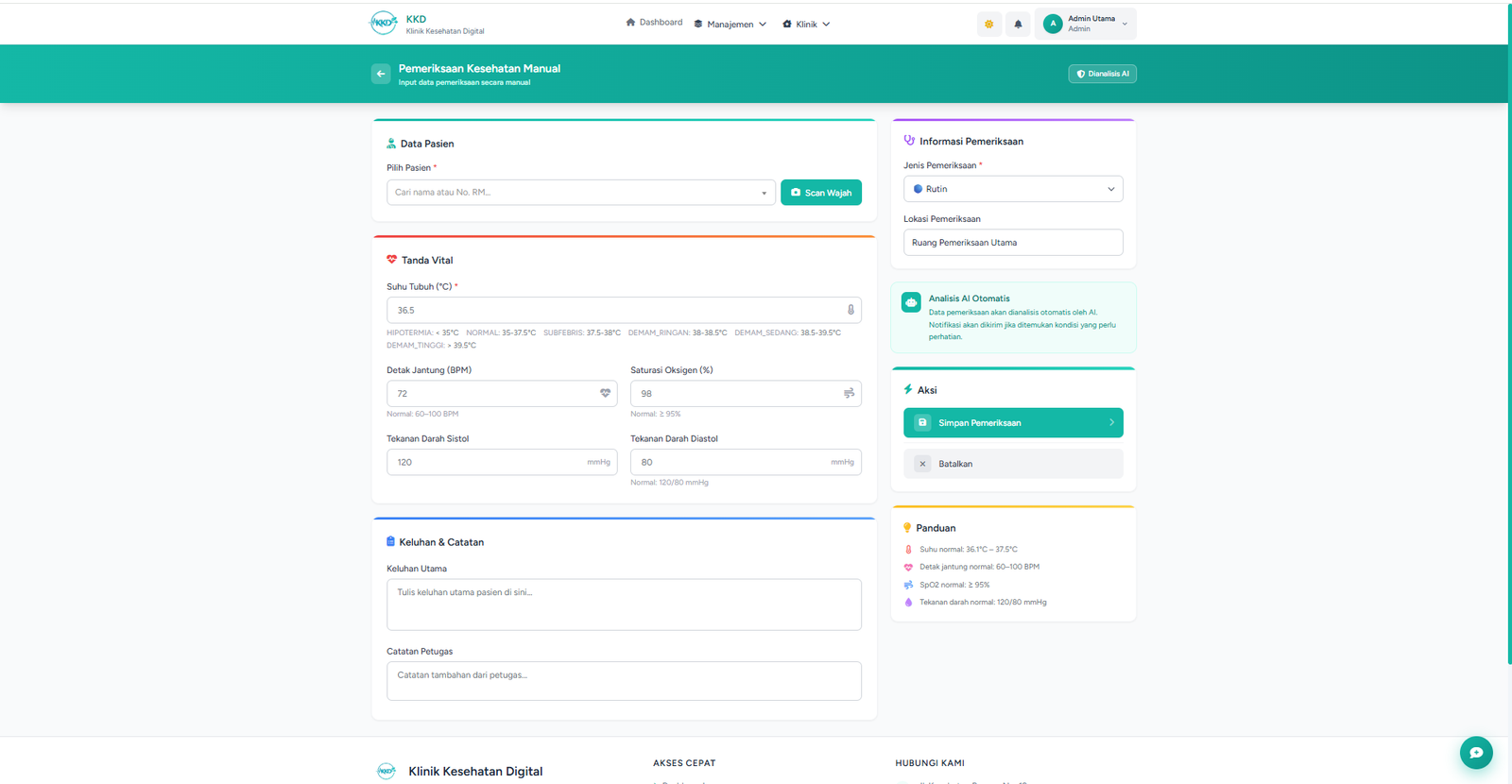
Task: Click the save icon on Simpan Pemeriksaan
Action: [922, 422]
